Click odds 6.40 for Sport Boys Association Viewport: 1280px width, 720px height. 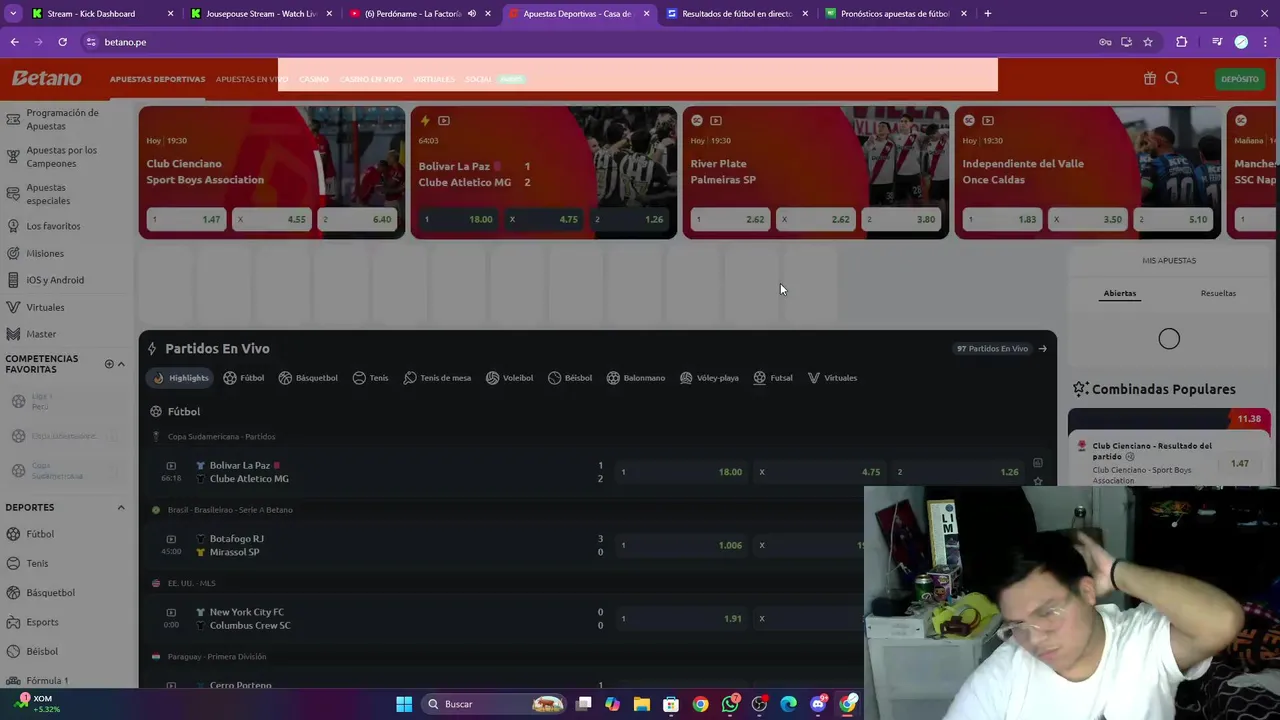357,219
